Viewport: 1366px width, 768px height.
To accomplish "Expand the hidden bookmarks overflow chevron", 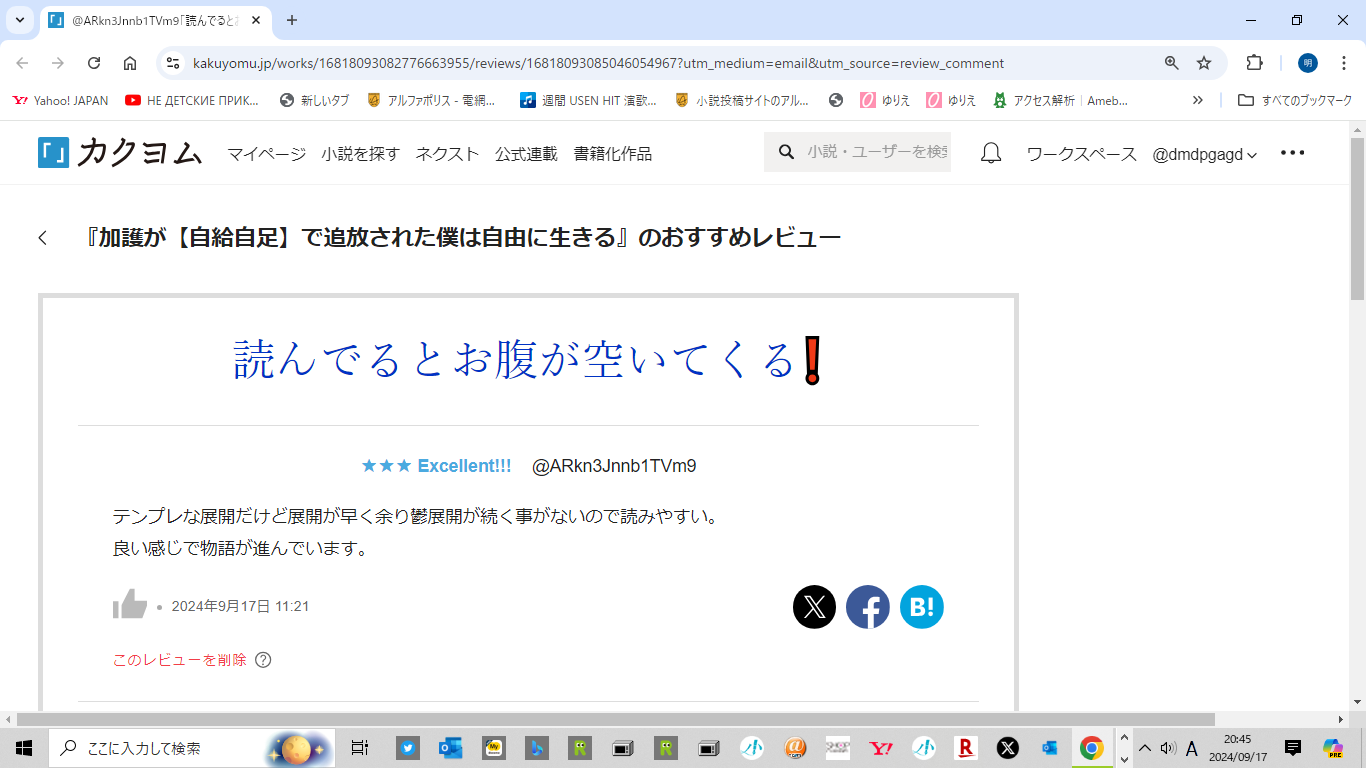I will 1198,100.
